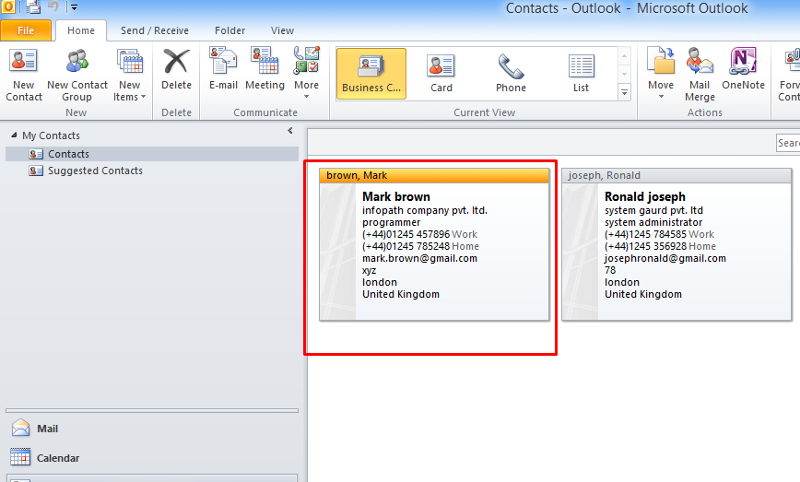
Task: Go to the Calendar module
Action: click(x=45, y=458)
